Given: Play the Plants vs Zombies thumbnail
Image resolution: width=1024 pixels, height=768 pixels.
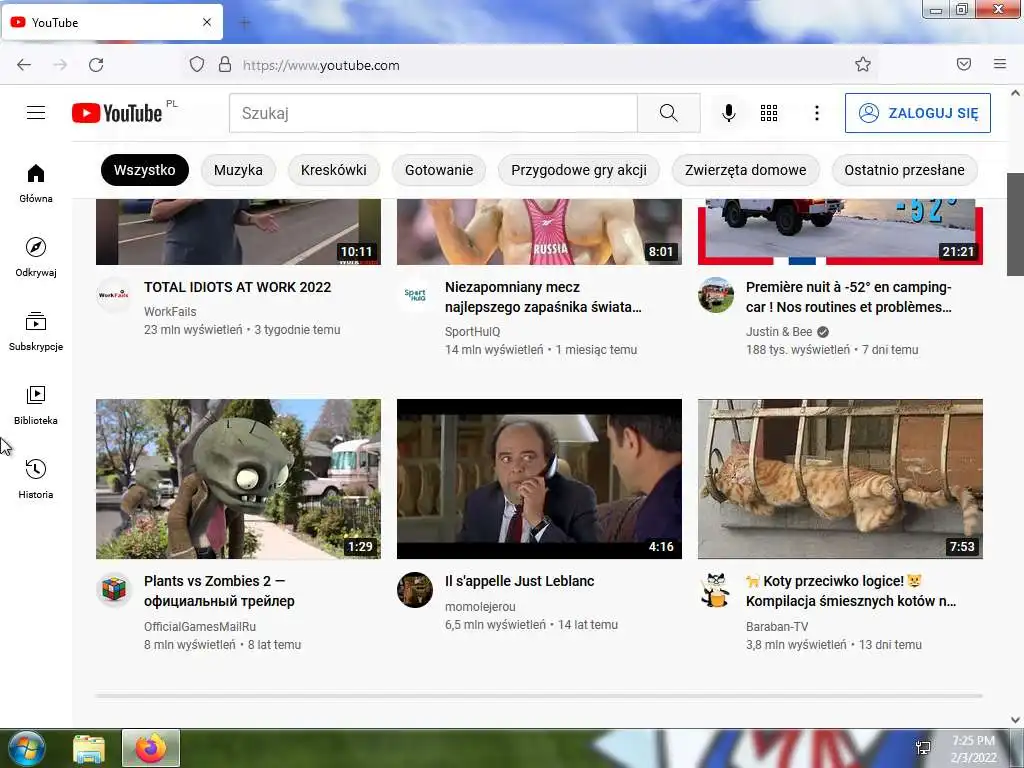Looking at the screenshot, I should (238, 479).
